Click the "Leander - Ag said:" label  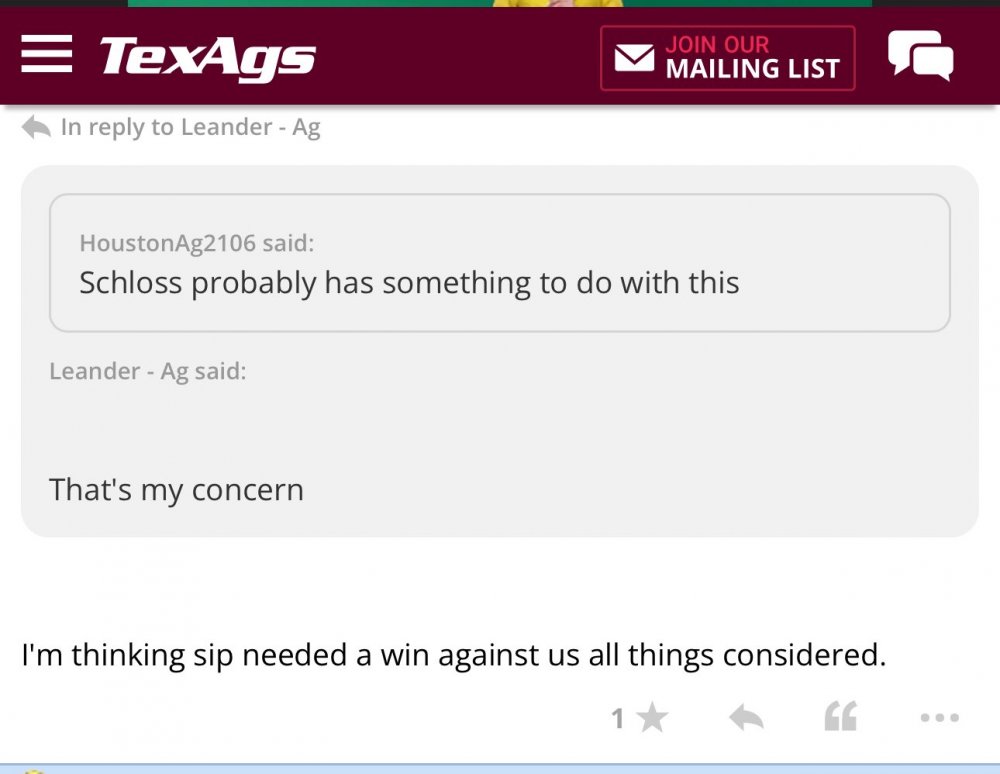pos(147,371)
